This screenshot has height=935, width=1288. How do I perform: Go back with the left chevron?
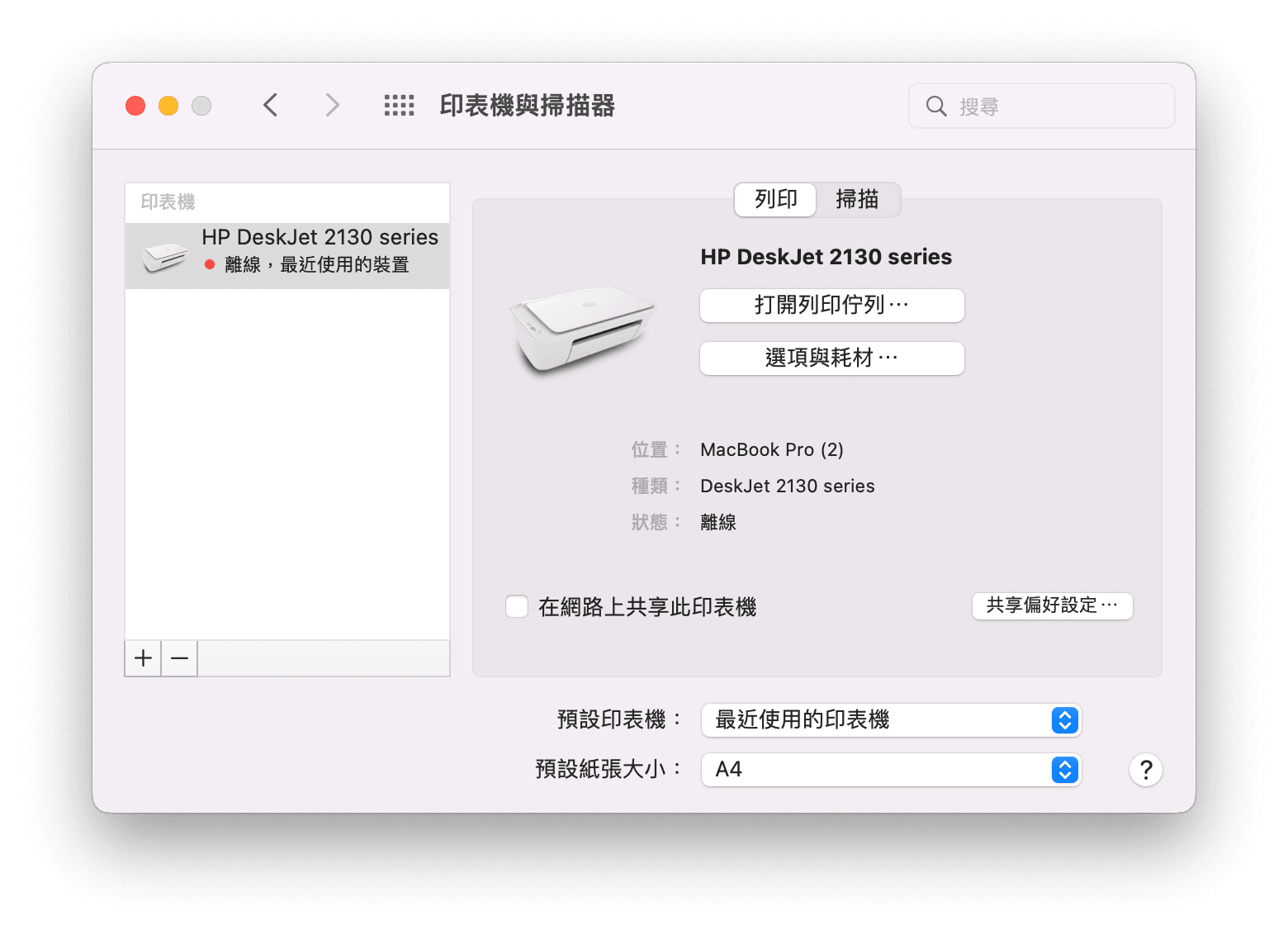(270, 105)
